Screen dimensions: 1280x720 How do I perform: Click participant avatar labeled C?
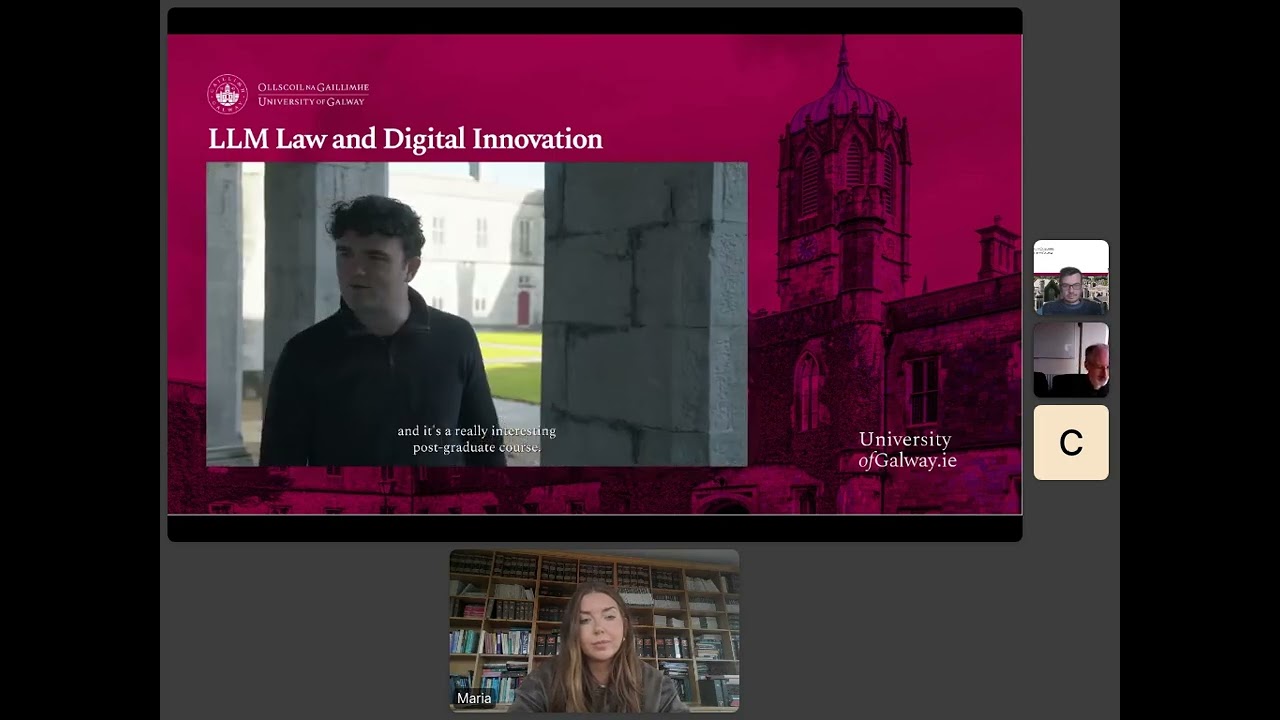coord(1071,442)
